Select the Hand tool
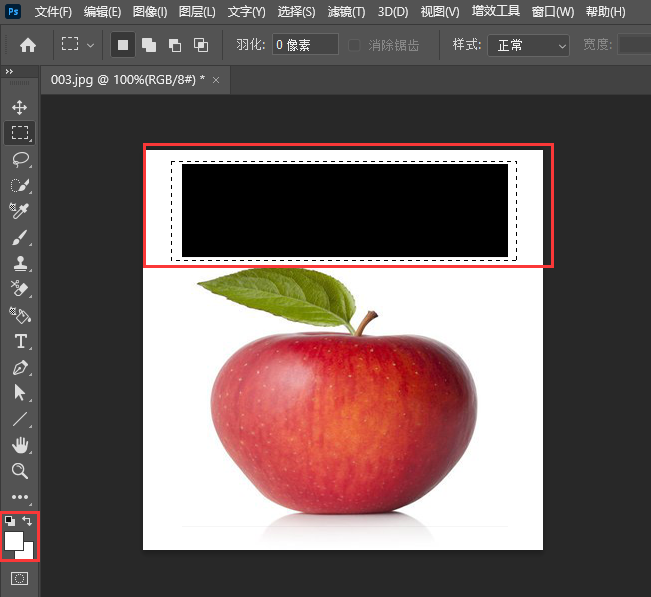 coord(19,445)
